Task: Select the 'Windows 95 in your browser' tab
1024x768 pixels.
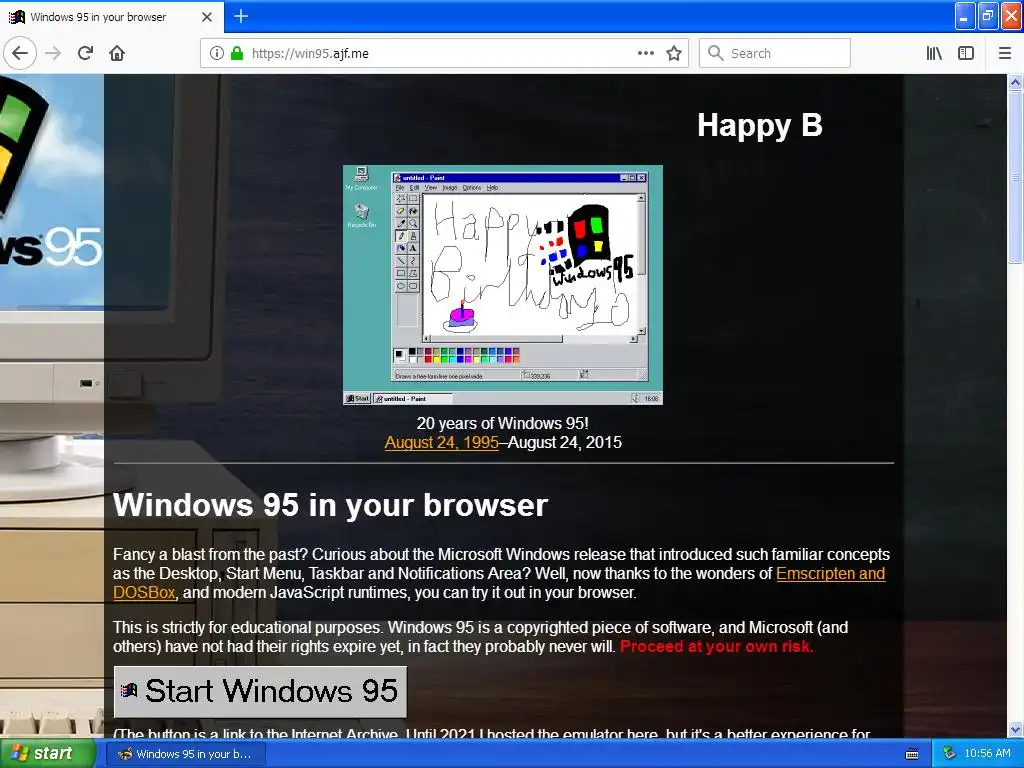Action: coord(112,17)
